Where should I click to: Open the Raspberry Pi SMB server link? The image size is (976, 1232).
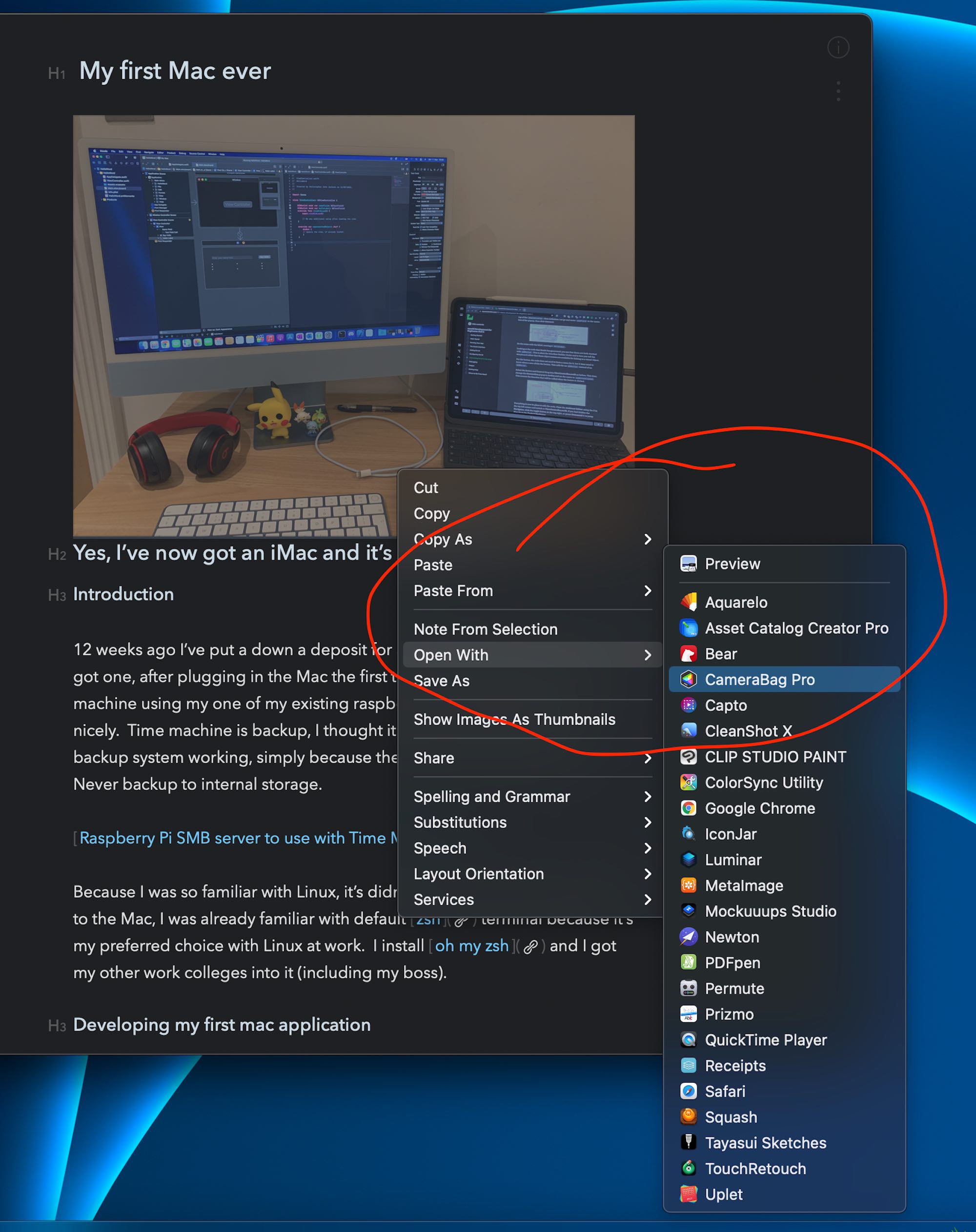[239, 838]
